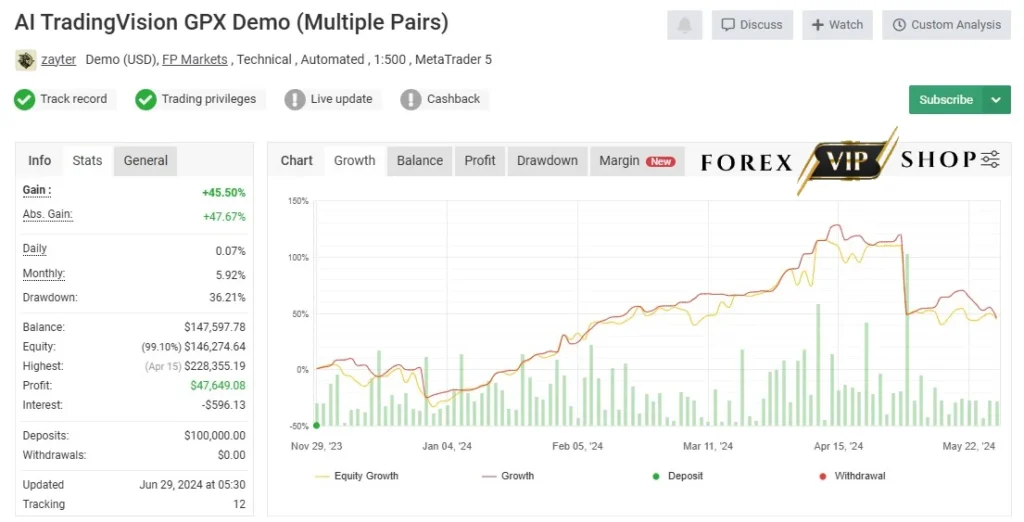Click Trading privileges verified checkmark icon
The width and height of the screenshot is (1024, 522).
point(146,99)
